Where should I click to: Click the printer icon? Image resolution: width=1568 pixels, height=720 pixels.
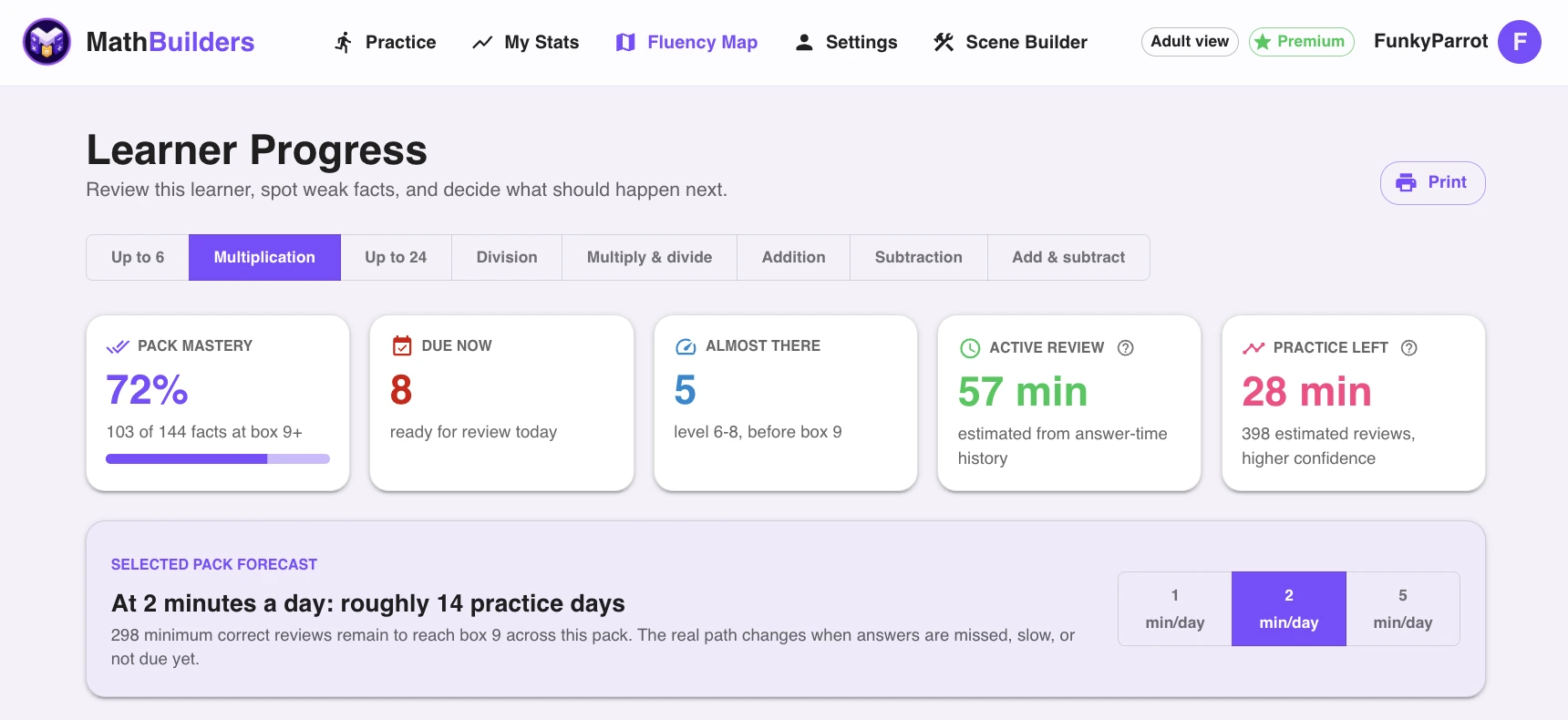(x=1407, y=182)
